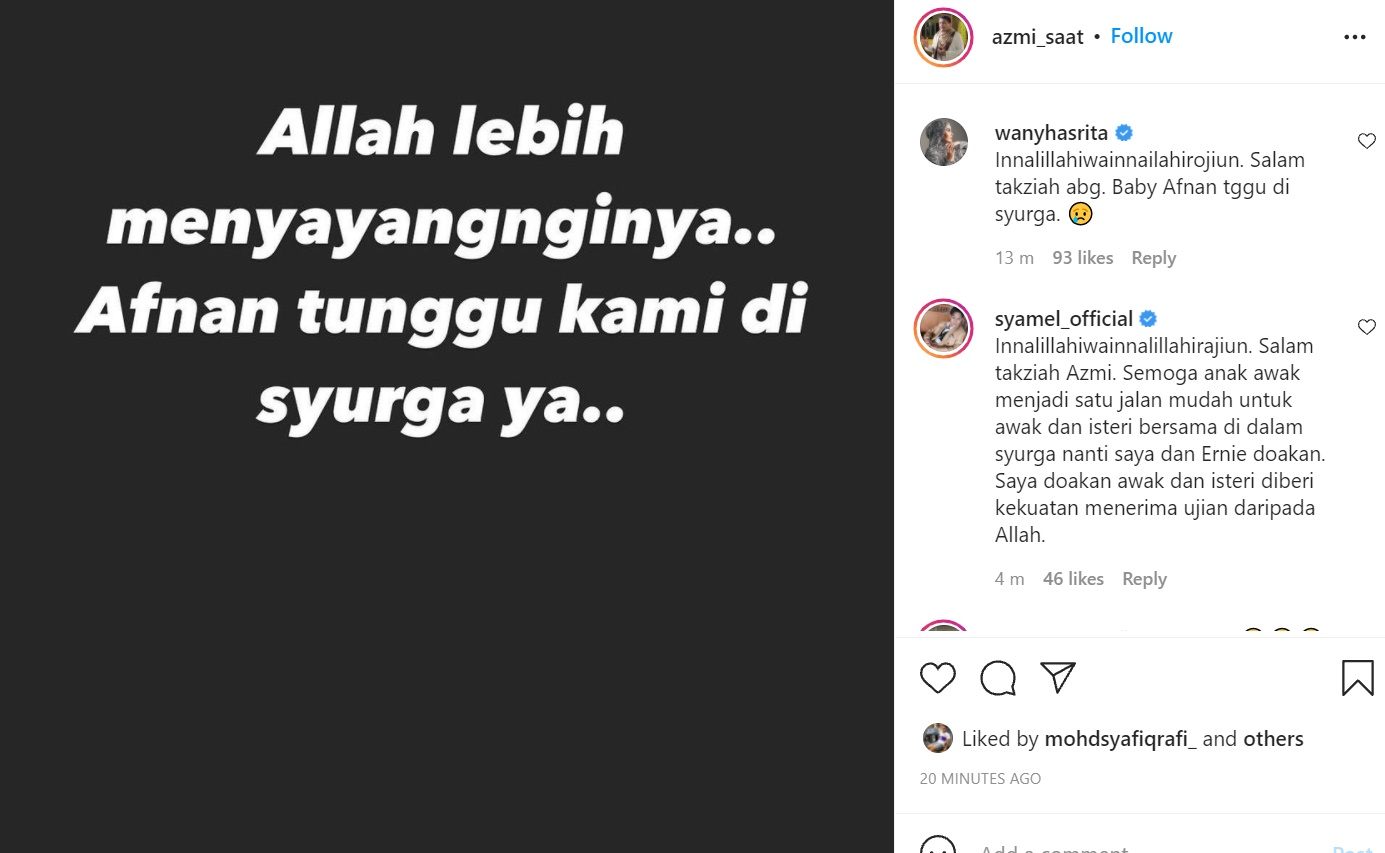Follow the azmi_saat account
This screenshot has height=853, width=1385.
(1141, 36)
